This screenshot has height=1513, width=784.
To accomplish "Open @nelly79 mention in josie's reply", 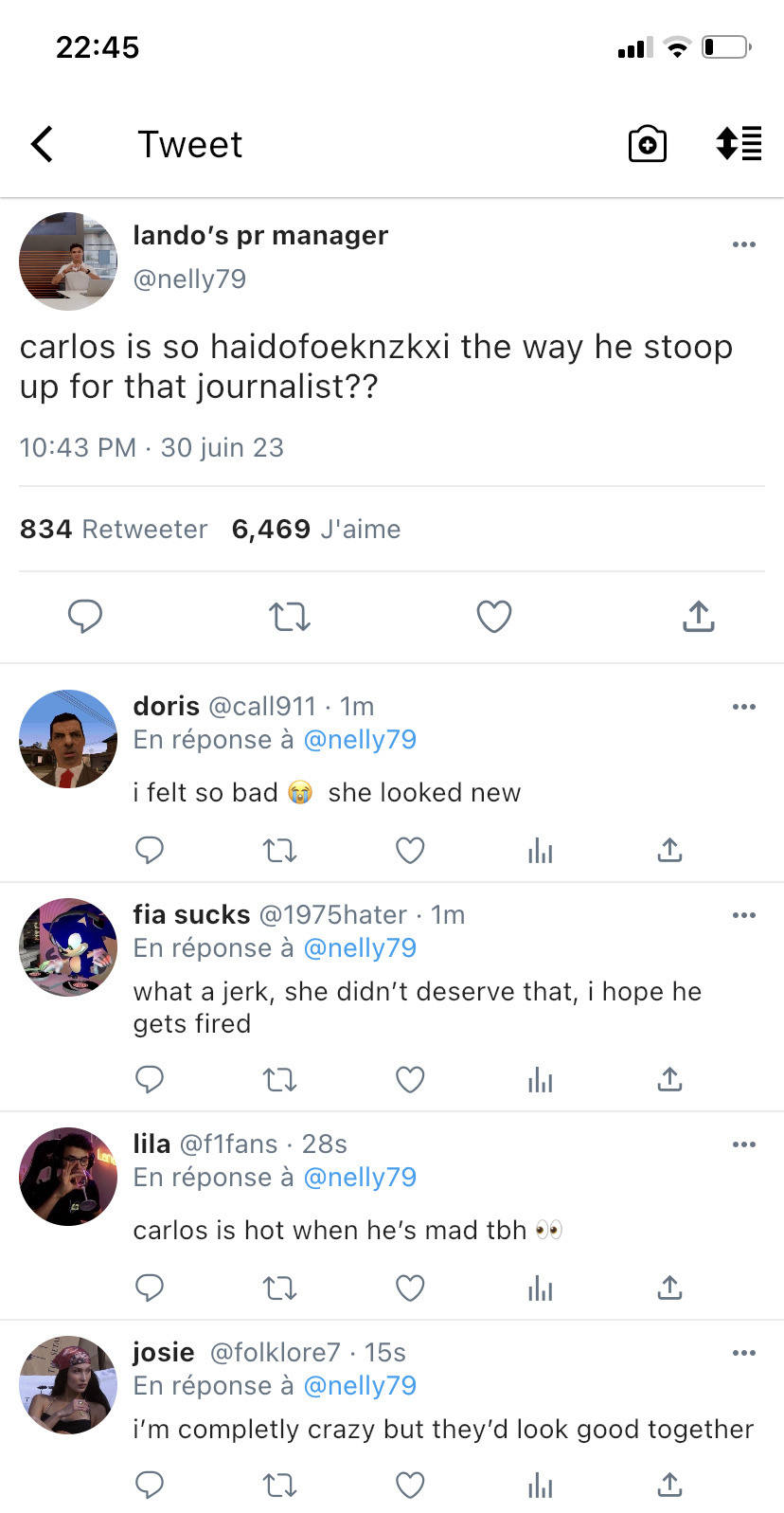I will pos(360,1386).
